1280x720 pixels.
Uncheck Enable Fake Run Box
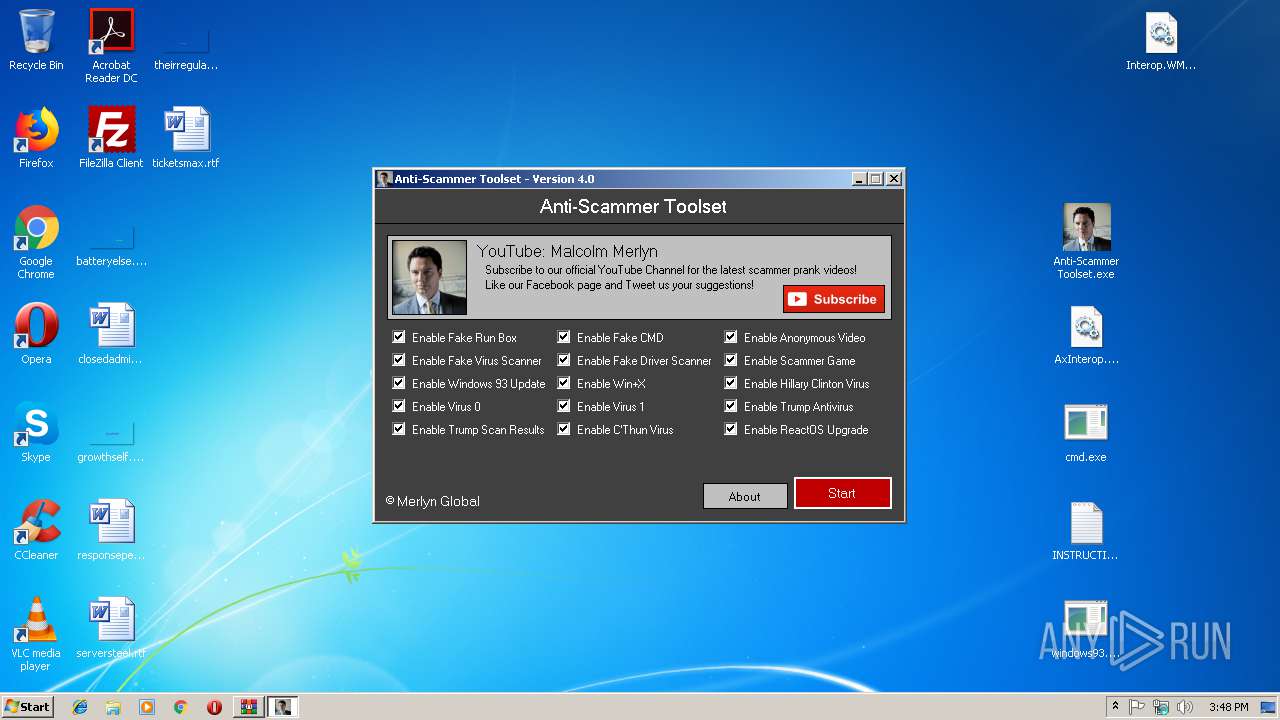(399, 337)
